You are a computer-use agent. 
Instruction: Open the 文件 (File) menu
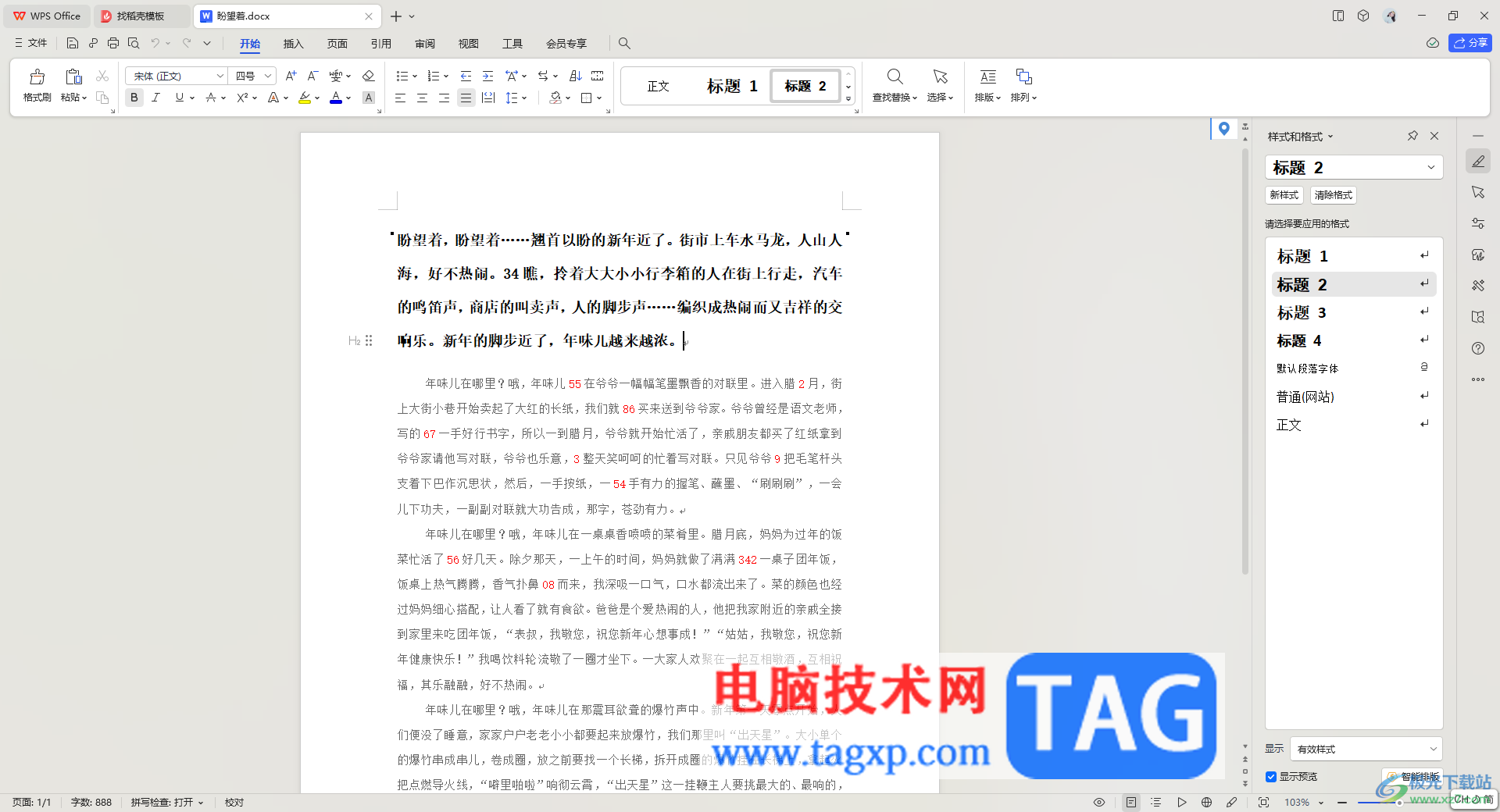pyautogui.click(x=31, y=43)
